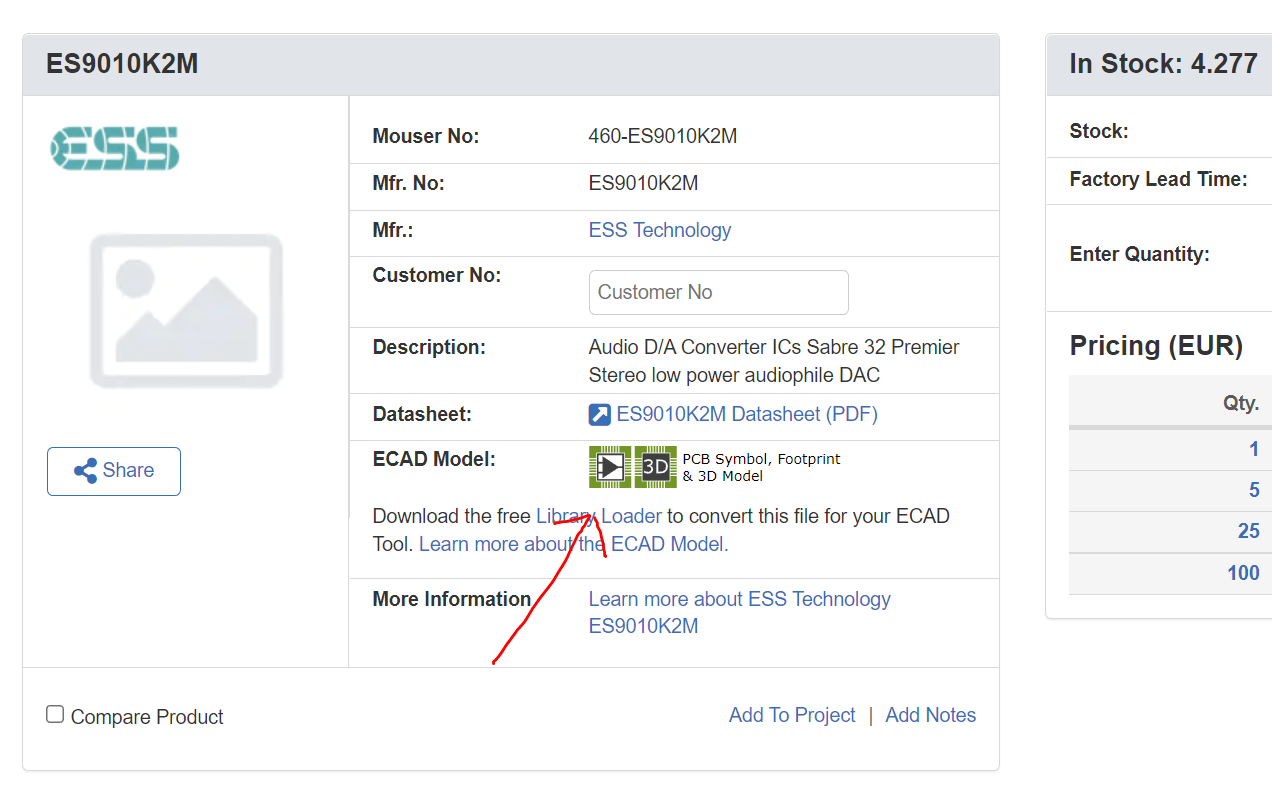Click the ESS manufacturer logo

(115, 148)
